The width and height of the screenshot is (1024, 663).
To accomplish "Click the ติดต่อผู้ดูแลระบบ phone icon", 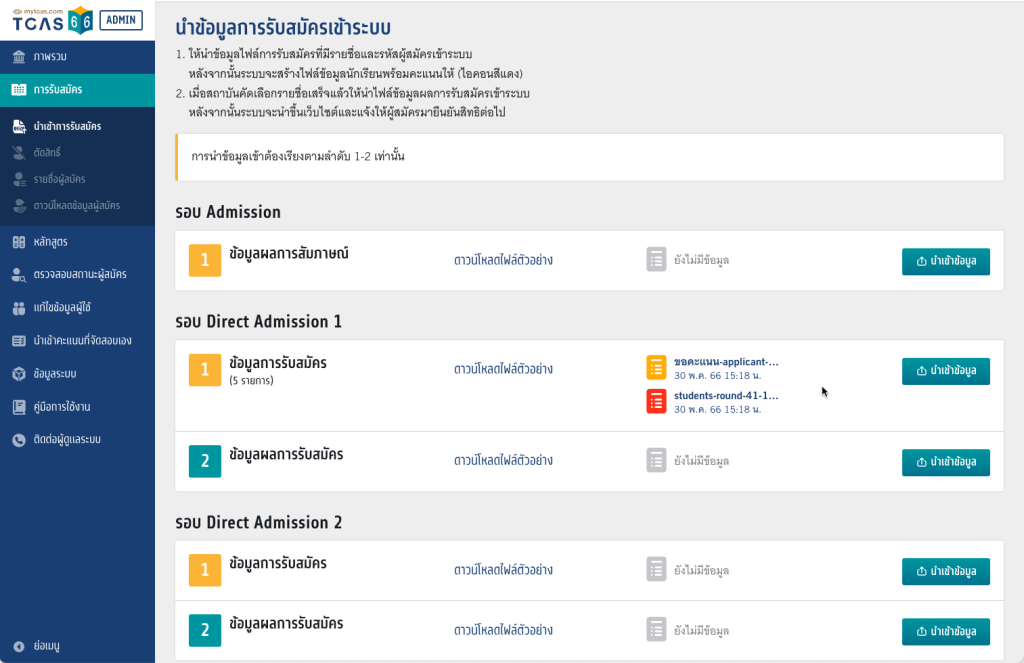I will [x=19, y=440].
